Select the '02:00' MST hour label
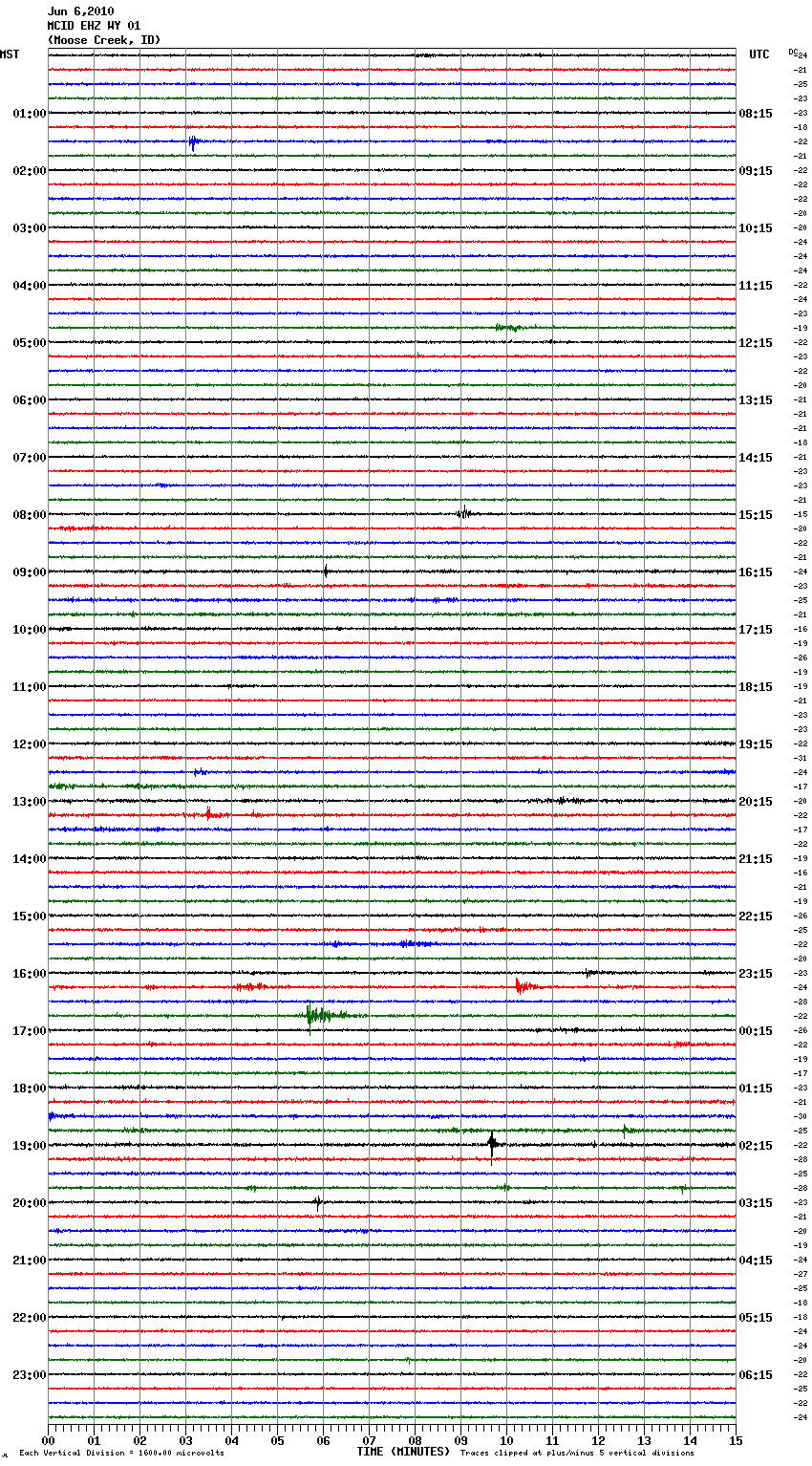812x1466 pixels. pos(30,171)
